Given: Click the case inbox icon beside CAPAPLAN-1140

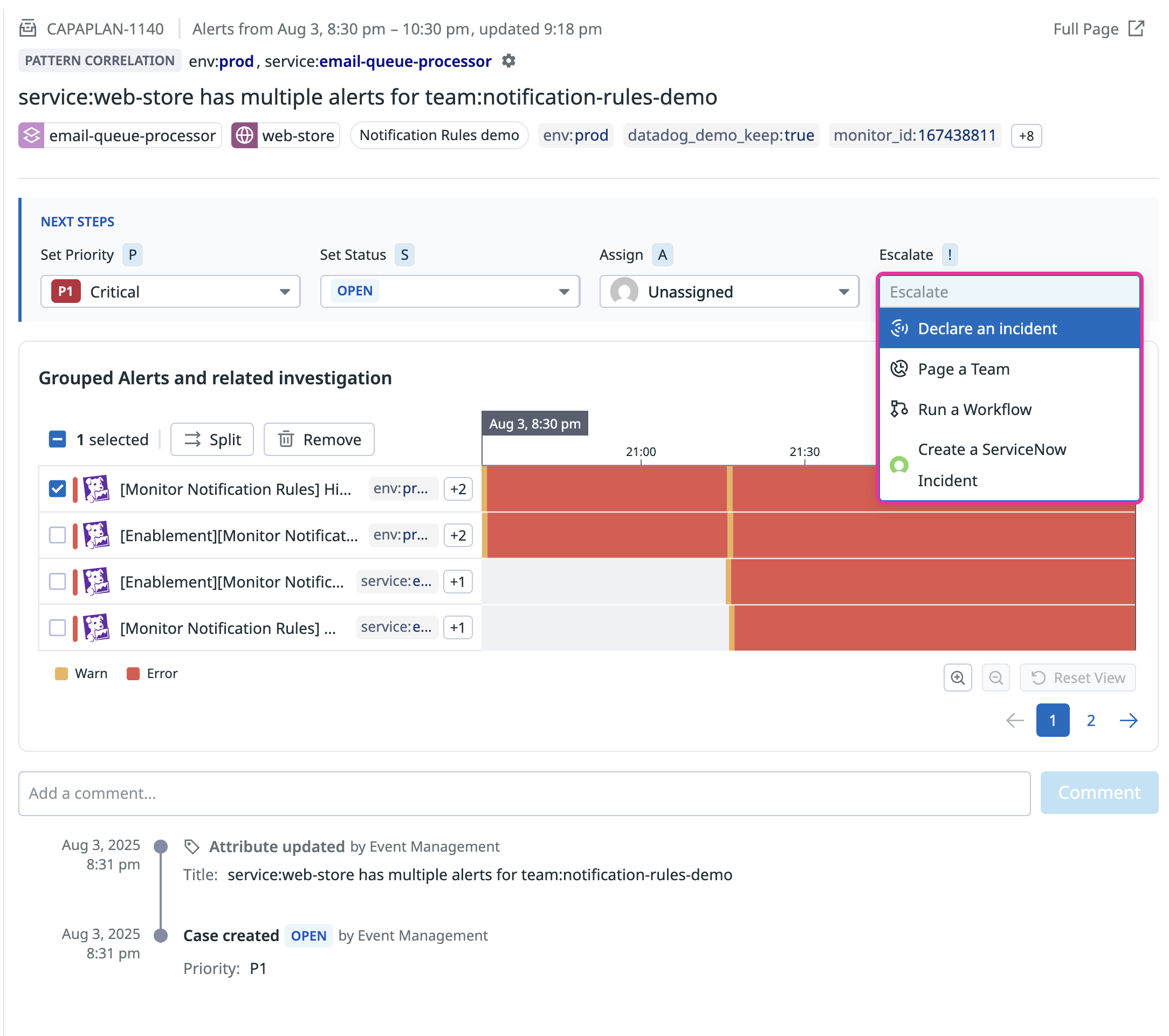Looking at the screenshot, I should (27, 28).
